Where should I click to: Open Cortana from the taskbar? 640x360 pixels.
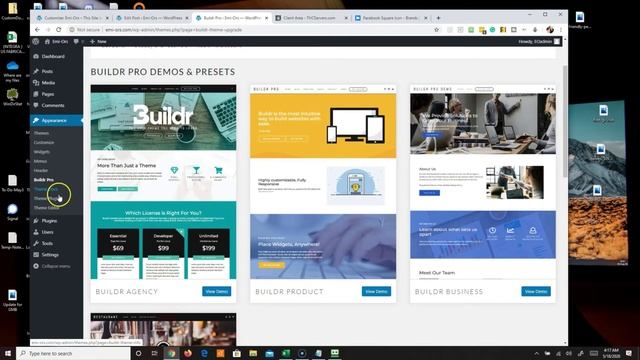(x=138, y=353)
